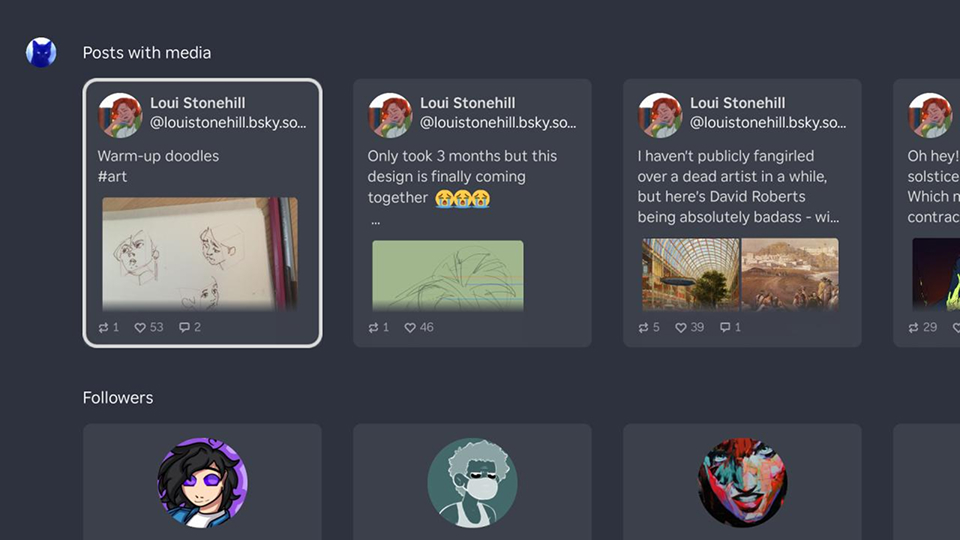The width and height of the screenshot is (960, 540).
Task: Repost the three-months design post
Action: click(x=378, y=328)
